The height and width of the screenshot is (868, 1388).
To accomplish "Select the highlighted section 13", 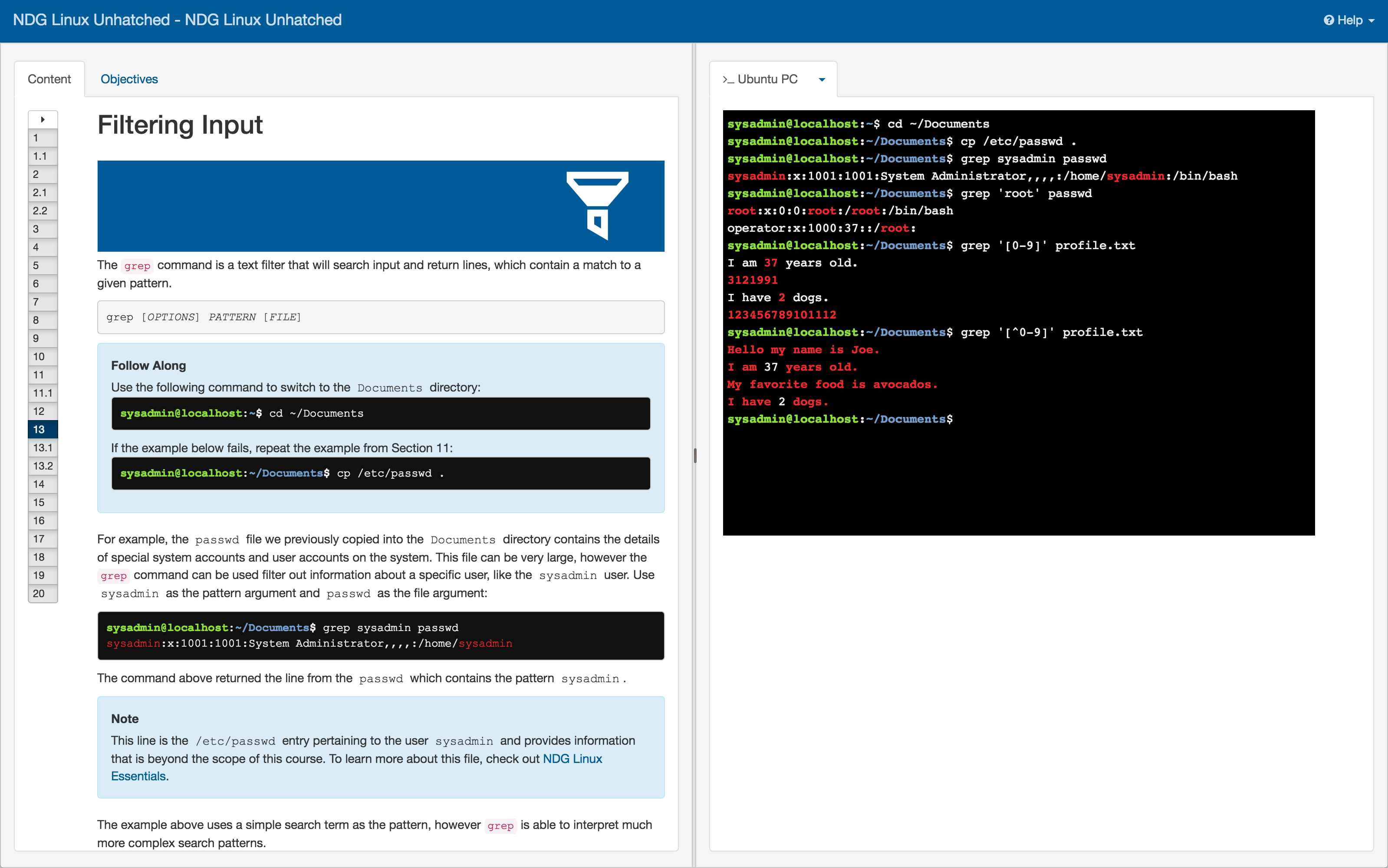I will pos(43,429).
